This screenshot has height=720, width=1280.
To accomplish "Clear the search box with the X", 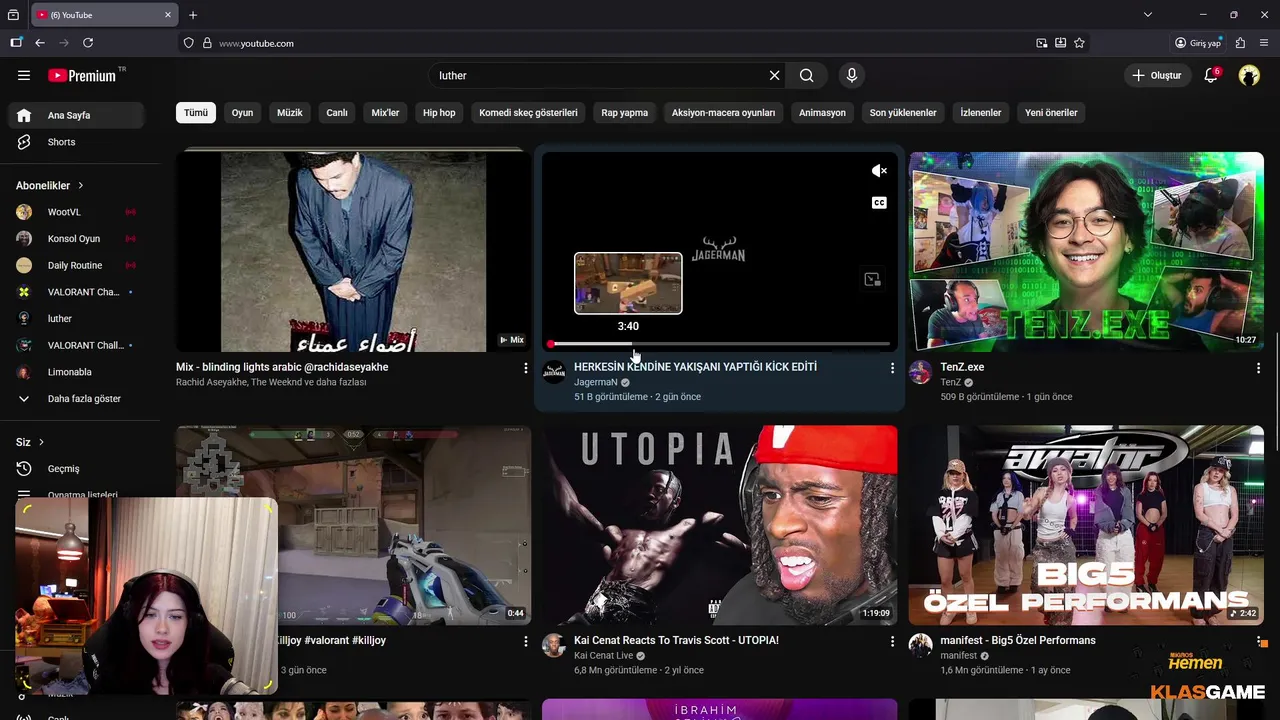I will point(774,75).
